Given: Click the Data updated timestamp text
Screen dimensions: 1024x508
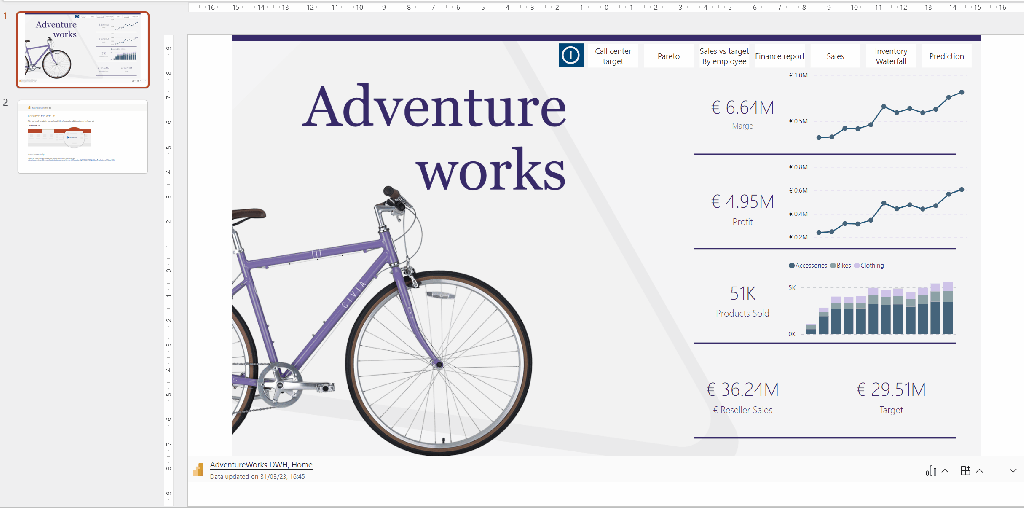Looking at the screenshot, I should [258, 477].
